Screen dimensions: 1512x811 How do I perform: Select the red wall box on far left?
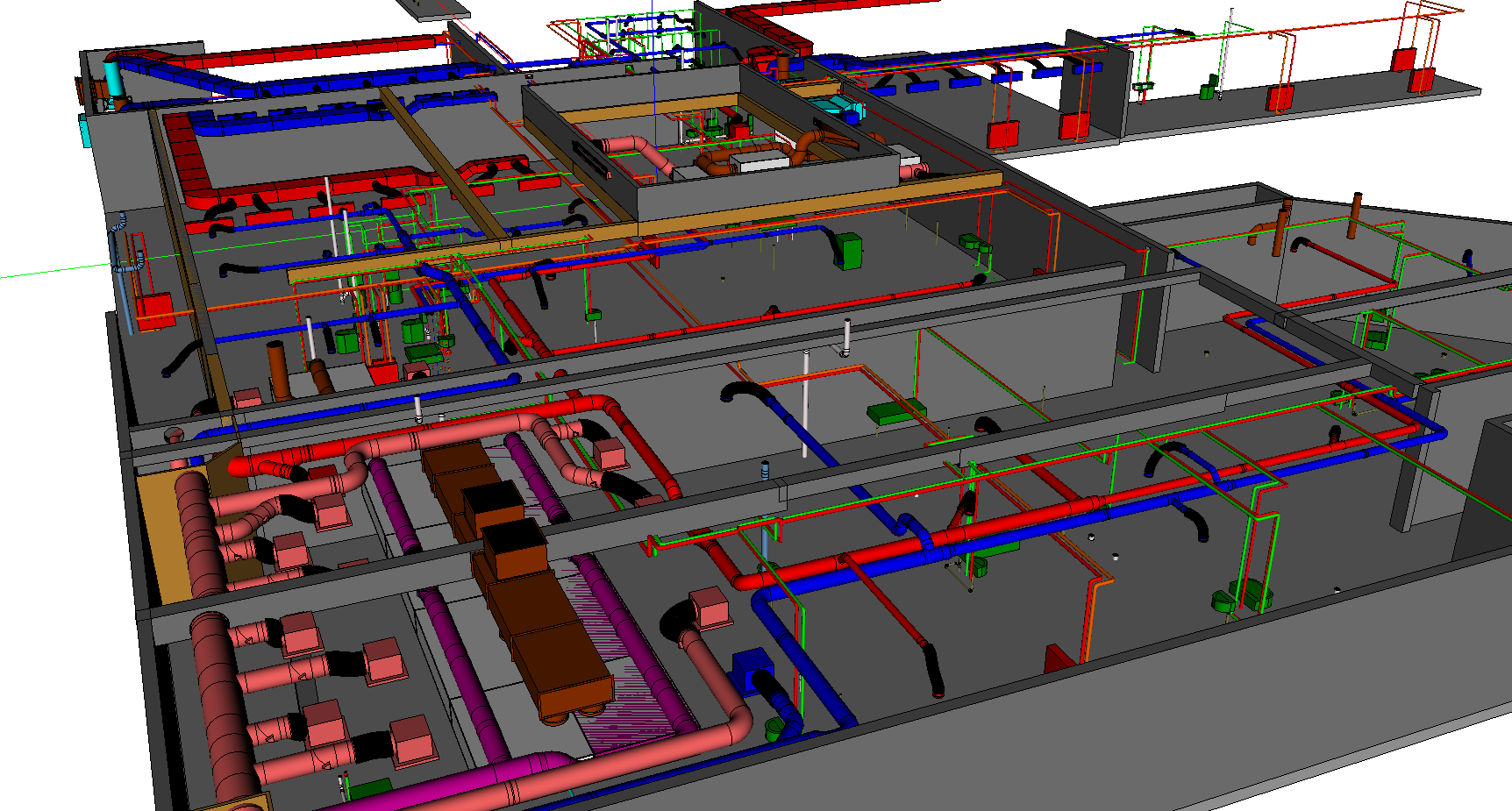(x=156, y=311)
